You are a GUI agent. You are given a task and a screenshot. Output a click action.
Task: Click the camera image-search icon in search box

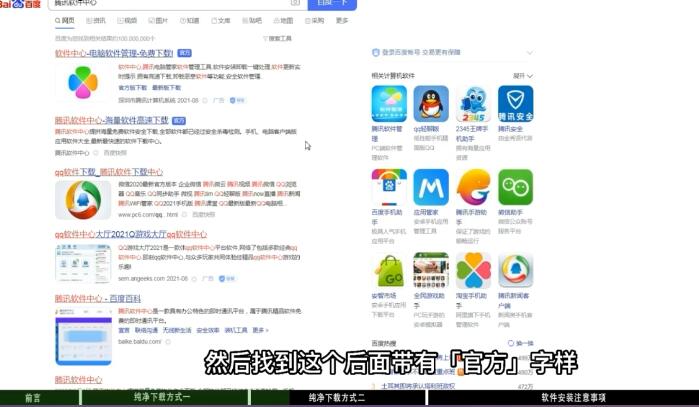295,3
